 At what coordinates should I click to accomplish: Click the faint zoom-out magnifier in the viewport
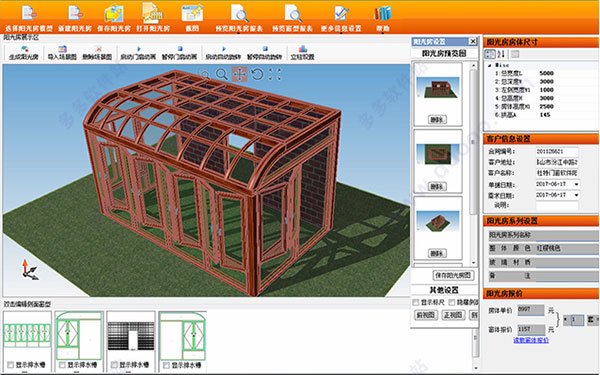(205, 74)
